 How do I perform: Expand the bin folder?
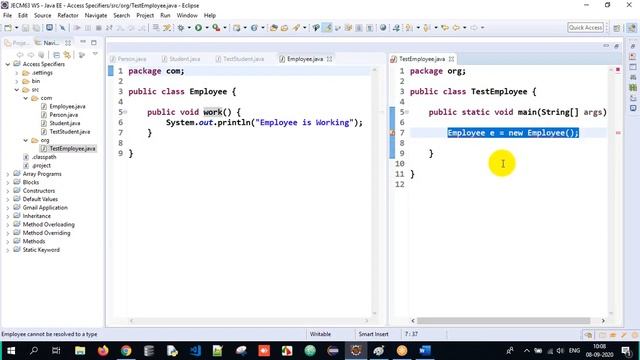17,81
